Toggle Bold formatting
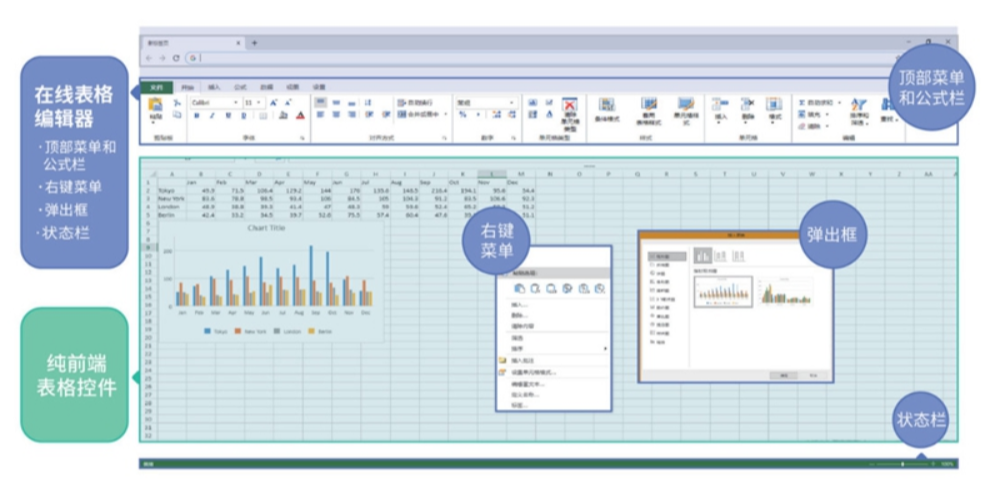Screen dimensions: 999x486 click(x=197, y=115)
